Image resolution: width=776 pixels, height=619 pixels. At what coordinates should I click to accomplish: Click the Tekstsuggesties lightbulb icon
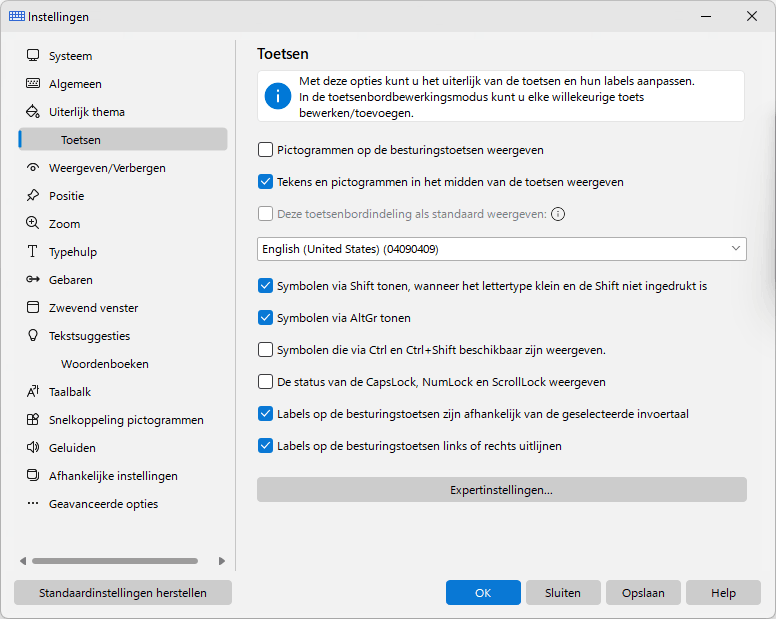[x=33, y=335]
